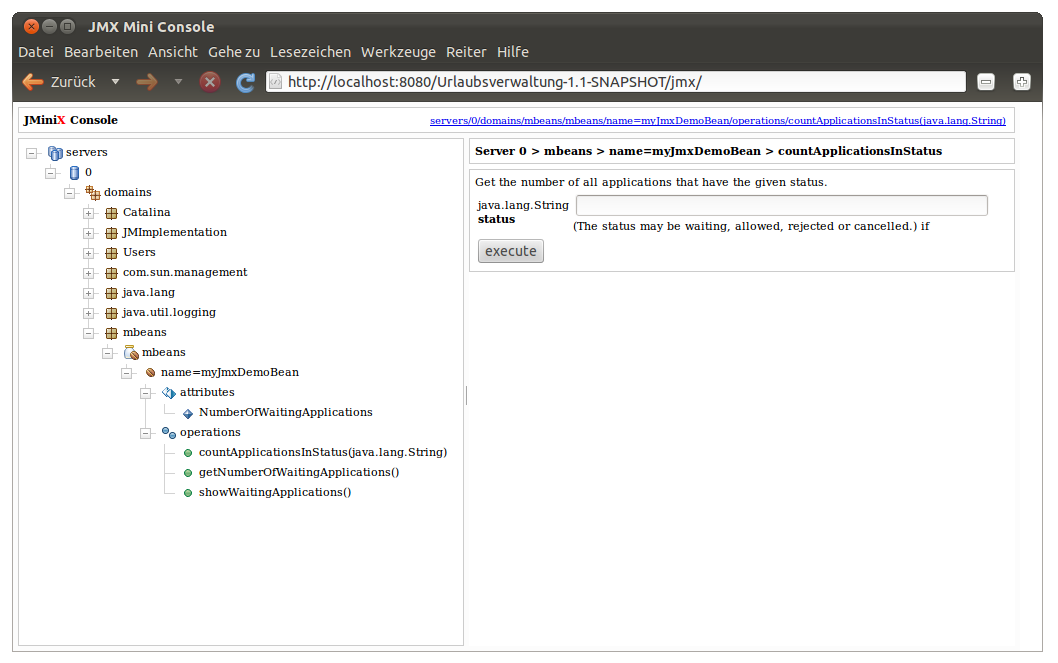Click the JMImplementation domain icon
This screenshot has width=1058, height=663.
111,233
